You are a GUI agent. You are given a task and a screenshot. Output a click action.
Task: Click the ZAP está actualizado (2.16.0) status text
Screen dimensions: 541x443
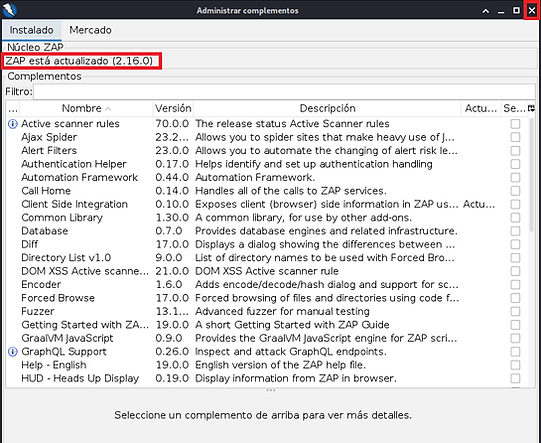(x=79, y=61)
